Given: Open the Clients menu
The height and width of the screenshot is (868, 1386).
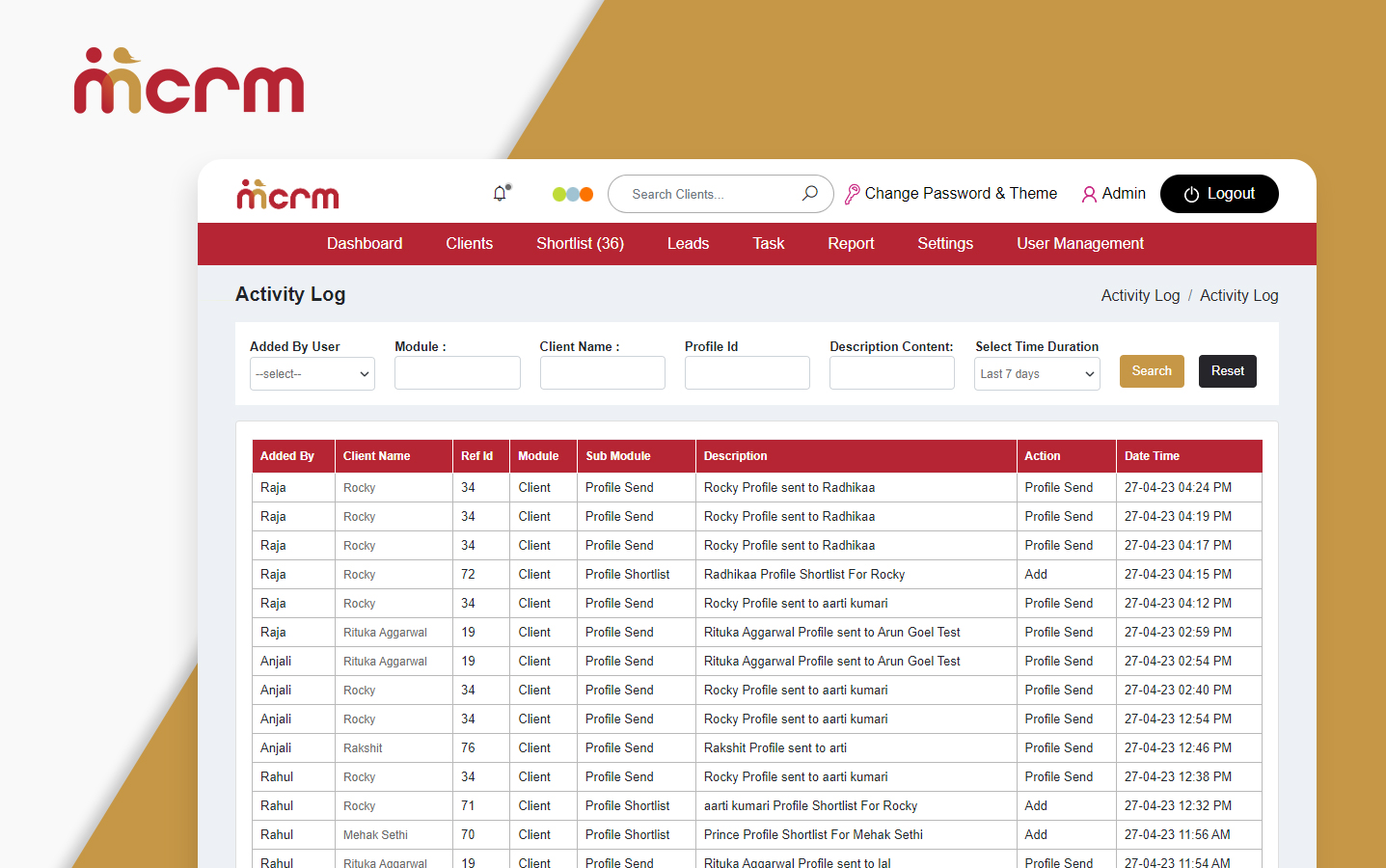Looking at the screenshot, I should tap(470, 243).
